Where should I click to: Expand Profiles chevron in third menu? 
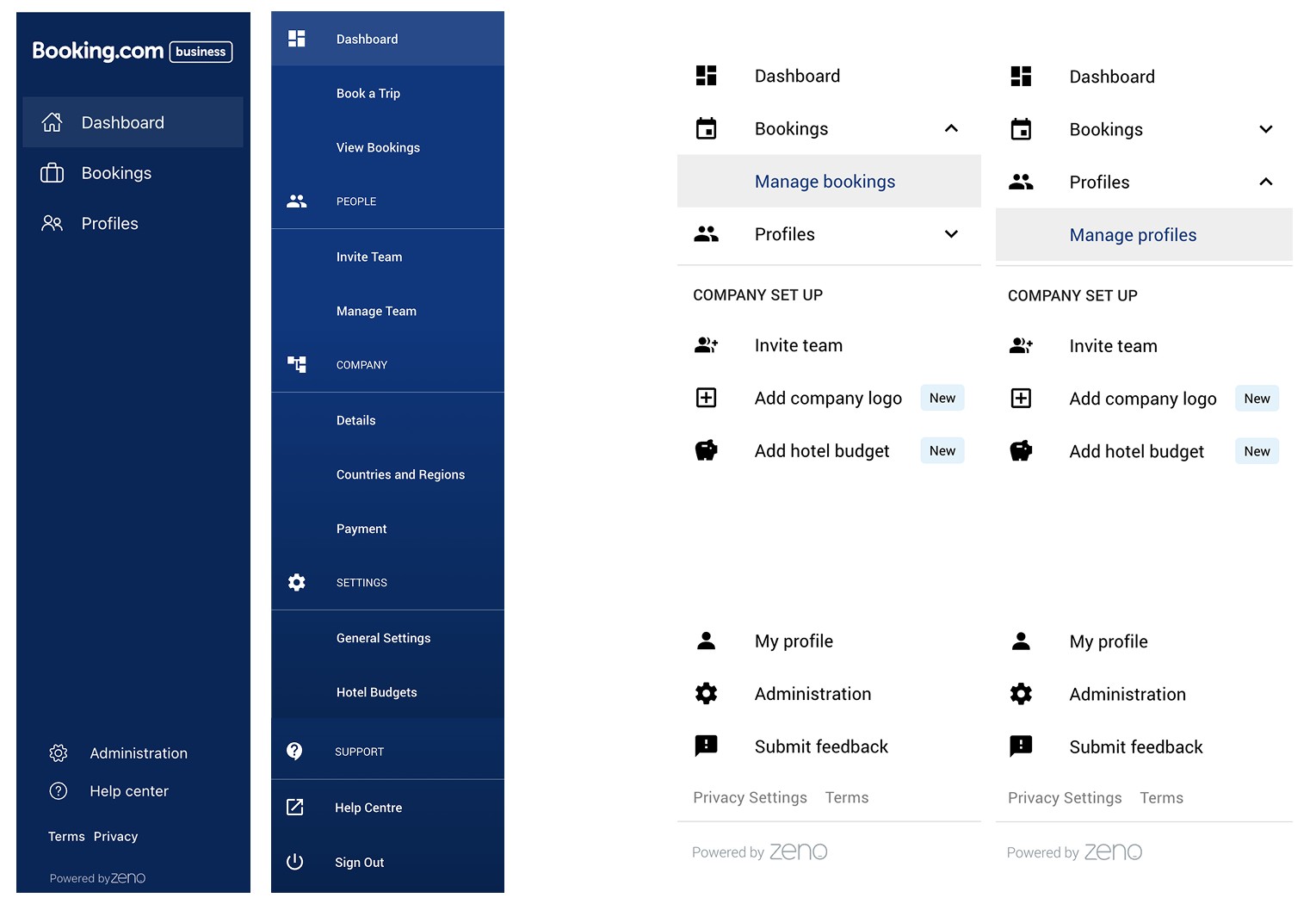pyautogui.click(x=951, y=234)
